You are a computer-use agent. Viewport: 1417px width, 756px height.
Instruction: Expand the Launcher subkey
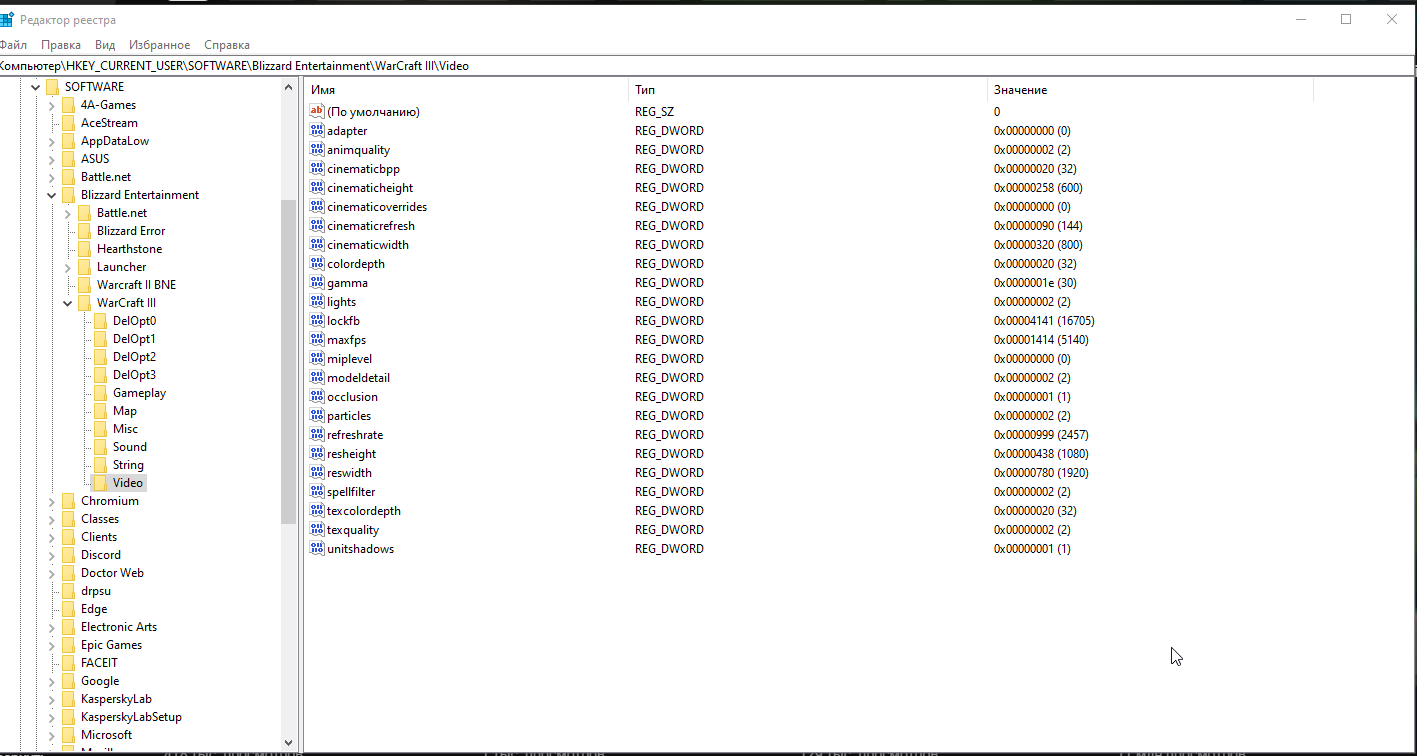pyautogui.click(x=68, y=267)
